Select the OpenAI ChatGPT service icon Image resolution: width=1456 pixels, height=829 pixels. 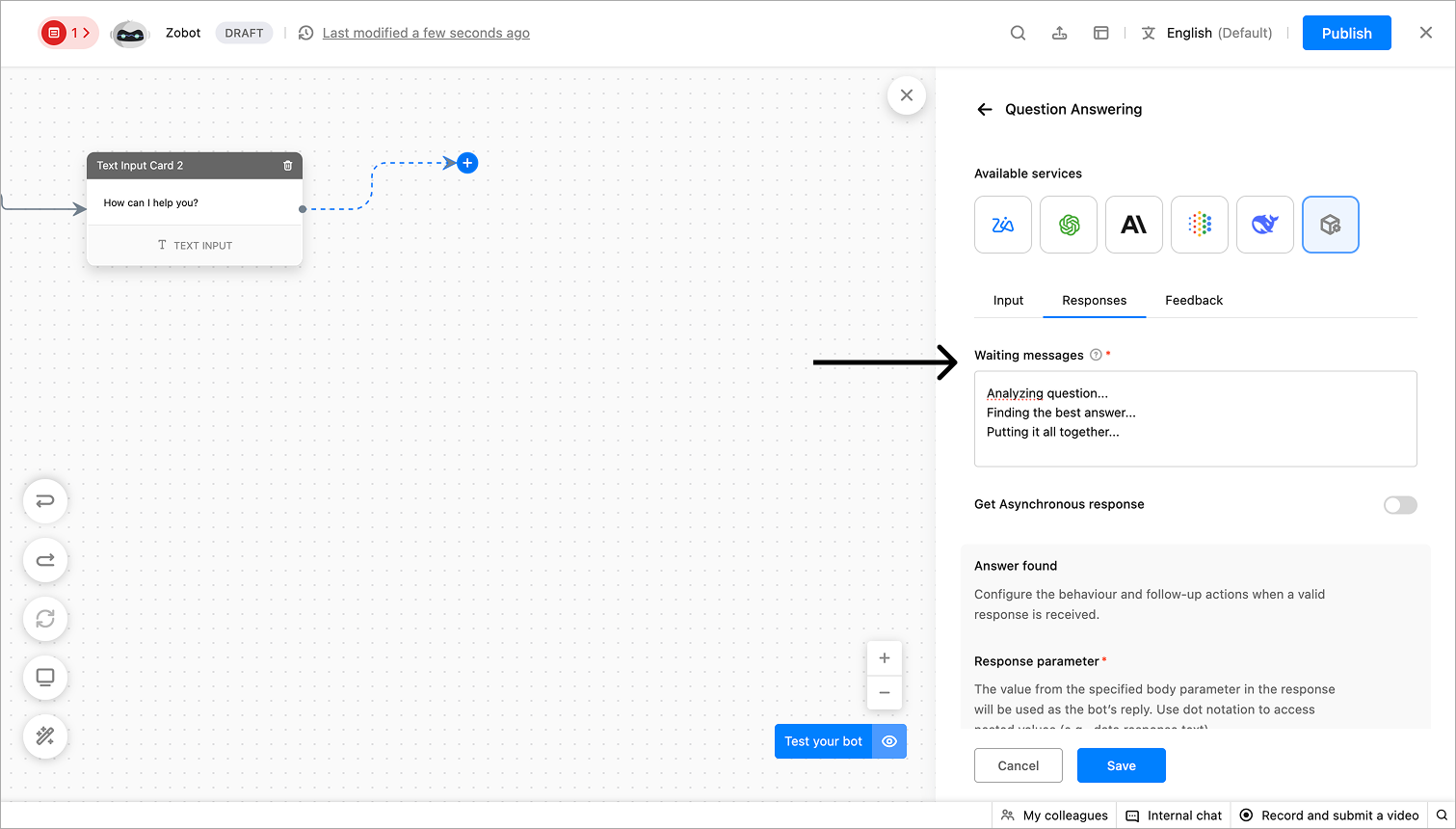[x=1069, y=225]
